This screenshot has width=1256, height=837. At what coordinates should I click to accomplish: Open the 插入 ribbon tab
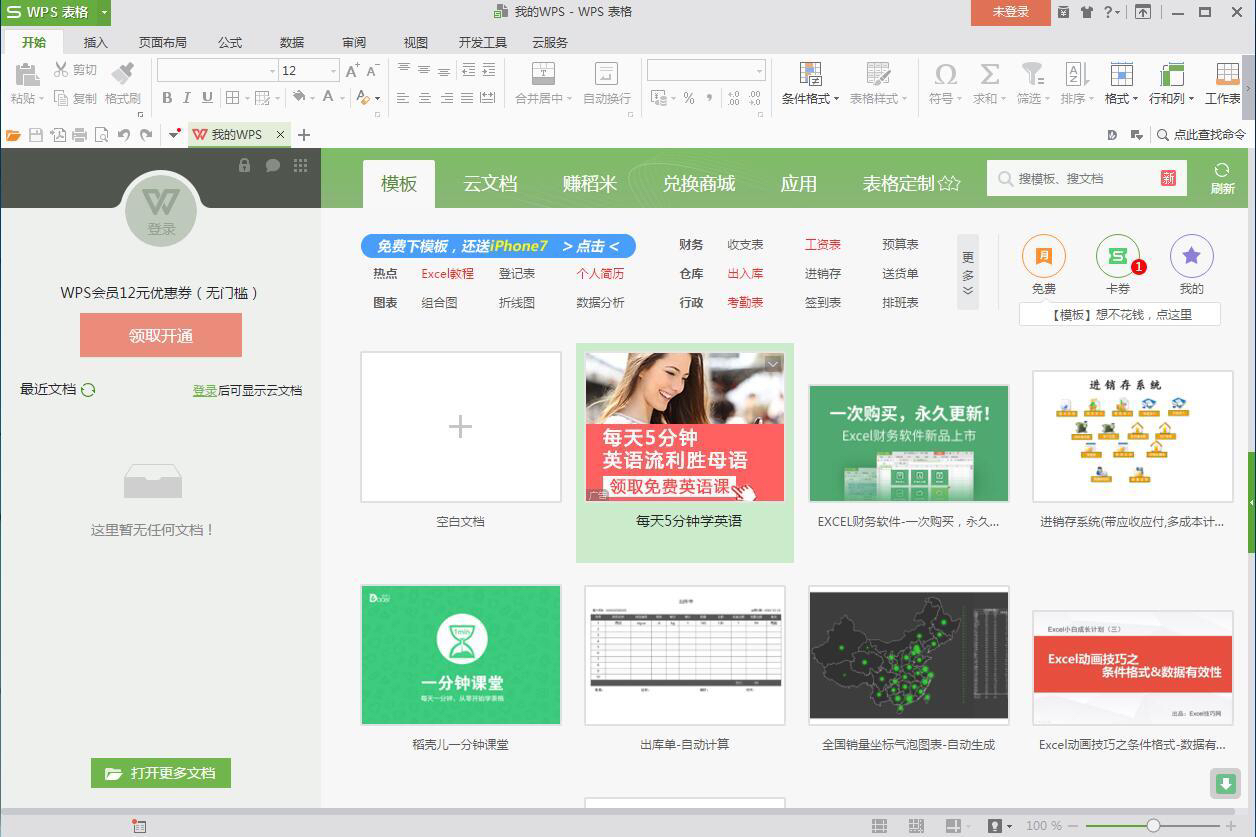(96, 43)
